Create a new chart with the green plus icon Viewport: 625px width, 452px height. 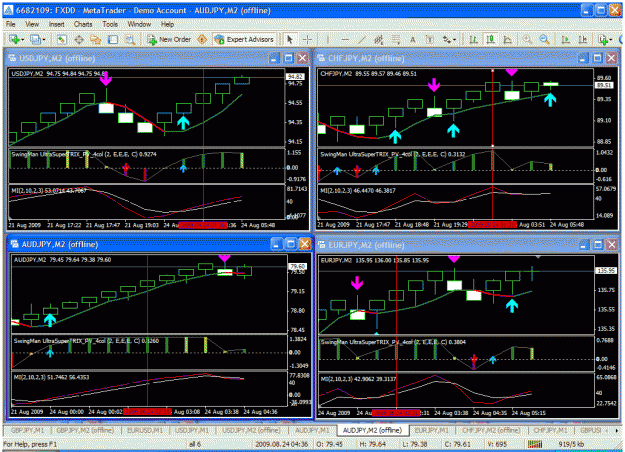pos(14,39)
